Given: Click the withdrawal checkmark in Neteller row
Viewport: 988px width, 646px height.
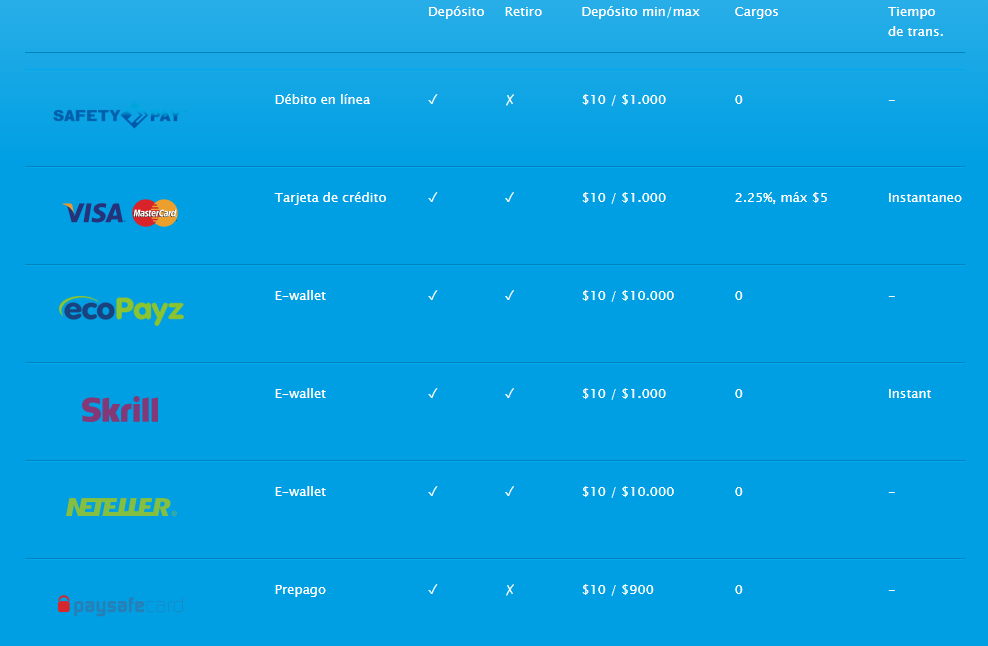Looking at the screenshot, I should click(x=510, y=491).
